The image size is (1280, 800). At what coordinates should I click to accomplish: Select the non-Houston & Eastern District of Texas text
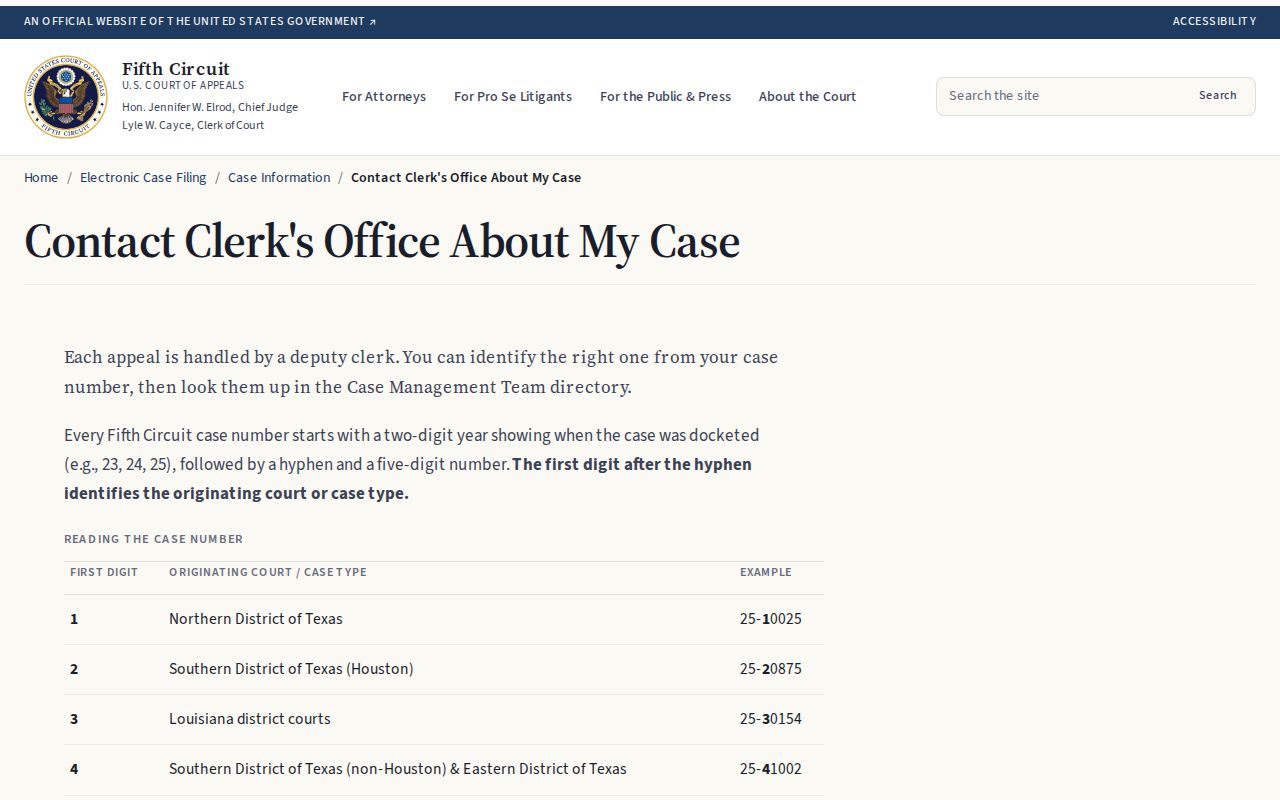[398, 769]
